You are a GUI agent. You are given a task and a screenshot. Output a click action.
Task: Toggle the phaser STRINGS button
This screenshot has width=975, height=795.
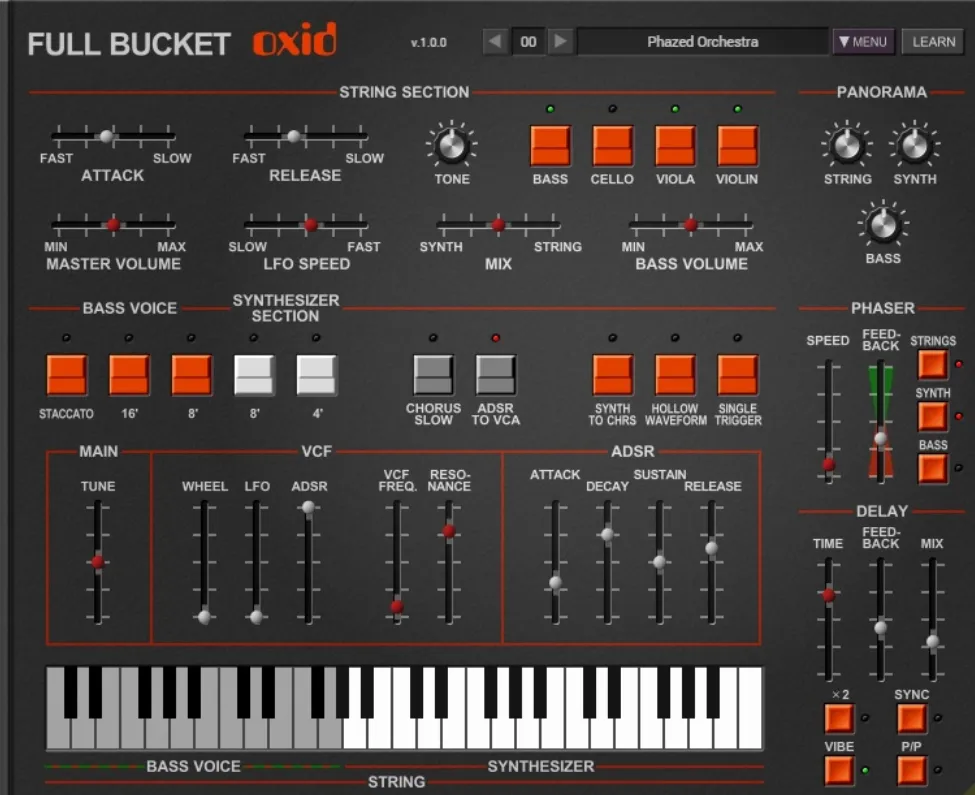(933, 364)
